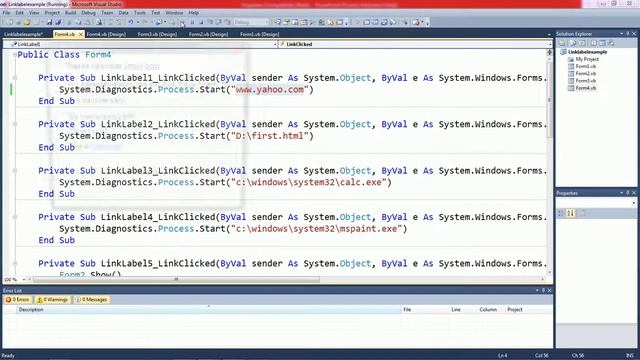Collapse the Public Class Form4 outline
Viewport: 640px width, 360px height.
(15, 54)
